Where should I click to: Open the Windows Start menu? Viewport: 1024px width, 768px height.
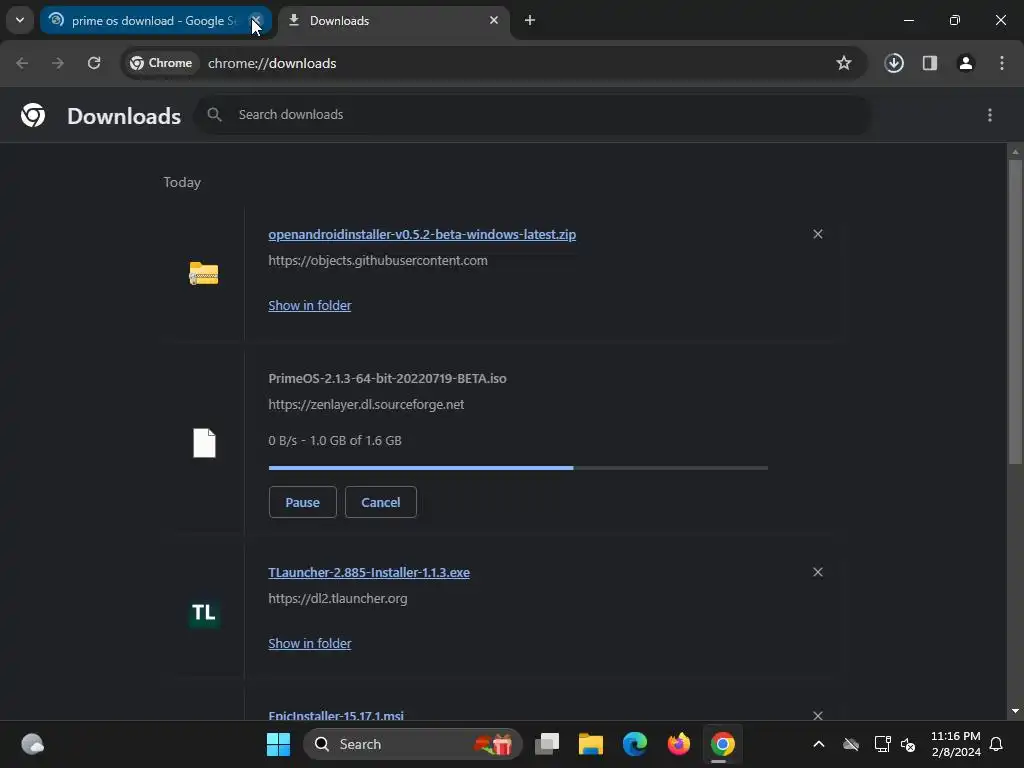click(x=278, y=744)
